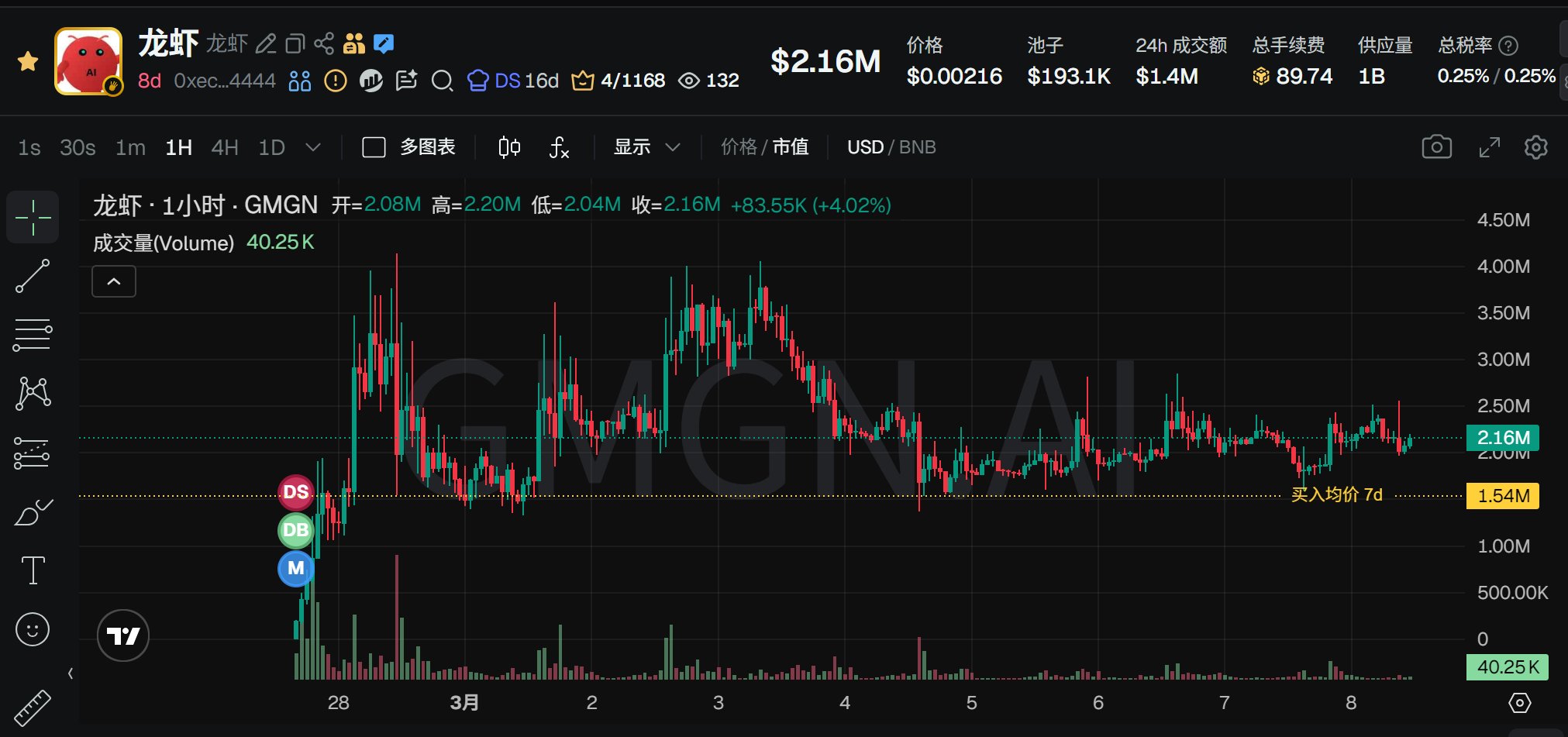This screenshot has width=1568, height=737.
Task: Take a chart snapshot with camera icon
Action: click(1436, 147)
